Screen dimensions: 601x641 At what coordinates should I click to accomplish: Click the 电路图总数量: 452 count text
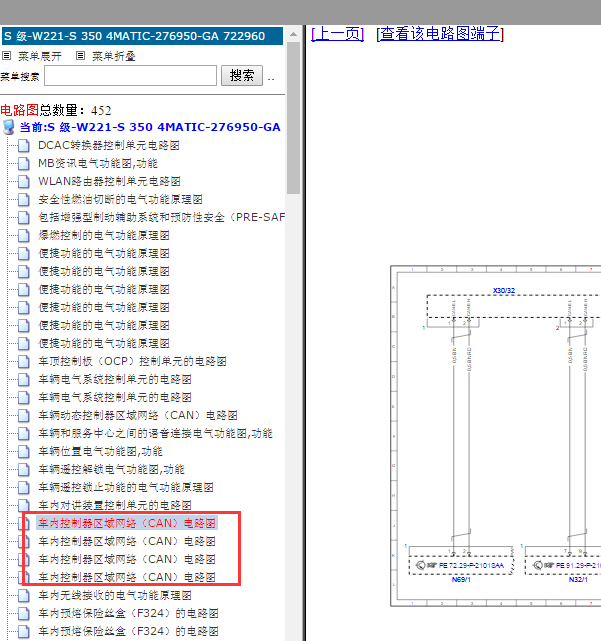pos(56,110)
